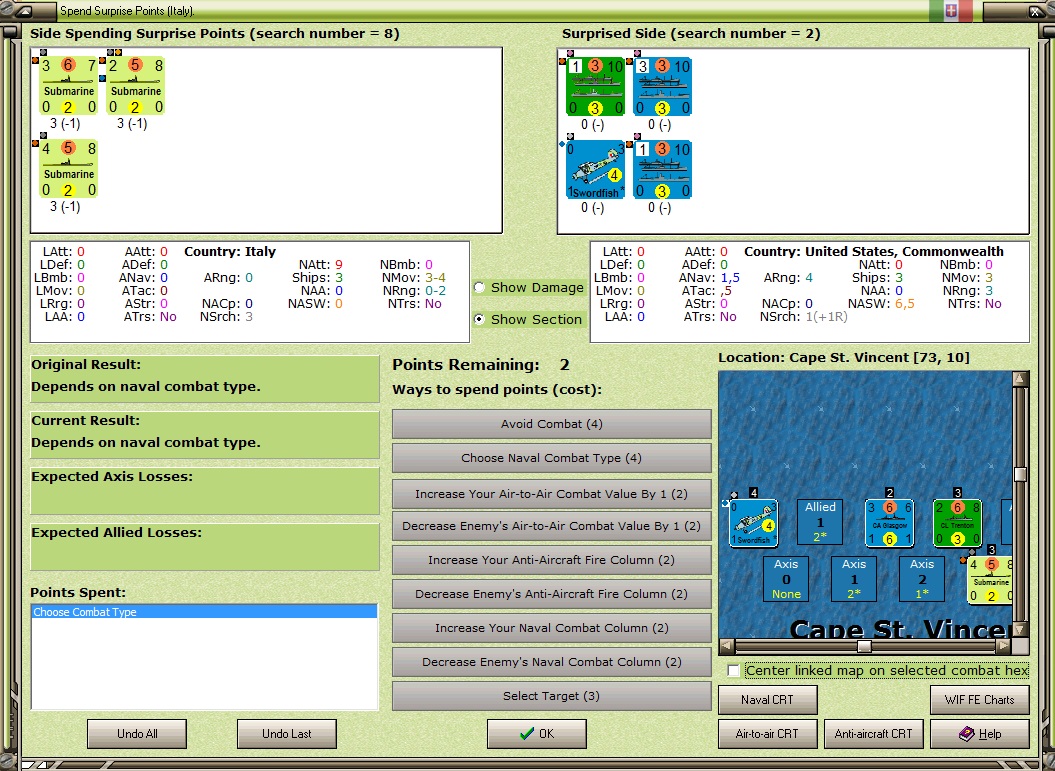The width and height of the screenshot is (1055, 771).
Task: Click the Italian flag icon in title bar
Action: coord(951,11)
